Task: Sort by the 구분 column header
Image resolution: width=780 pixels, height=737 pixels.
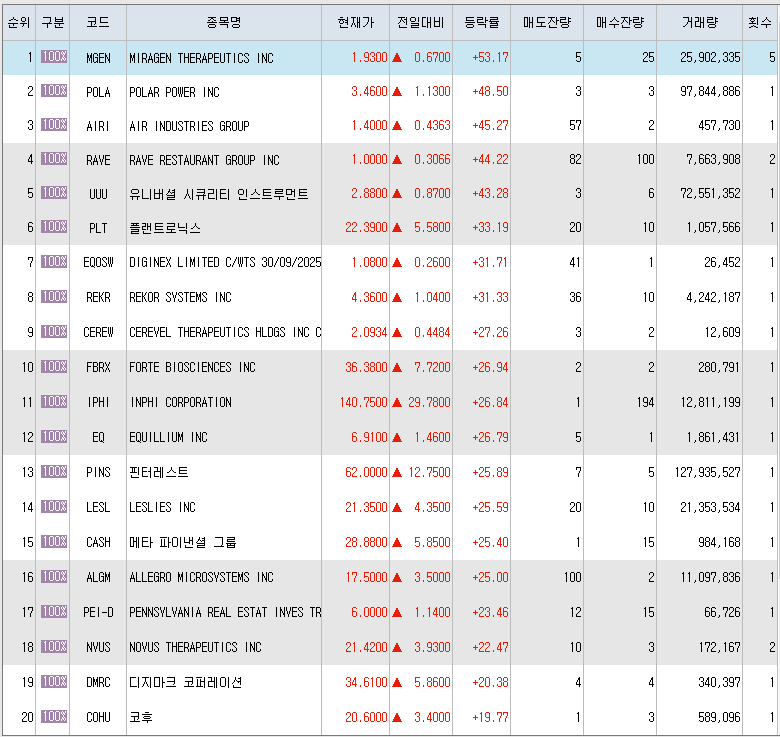Action: coord(53,22)
